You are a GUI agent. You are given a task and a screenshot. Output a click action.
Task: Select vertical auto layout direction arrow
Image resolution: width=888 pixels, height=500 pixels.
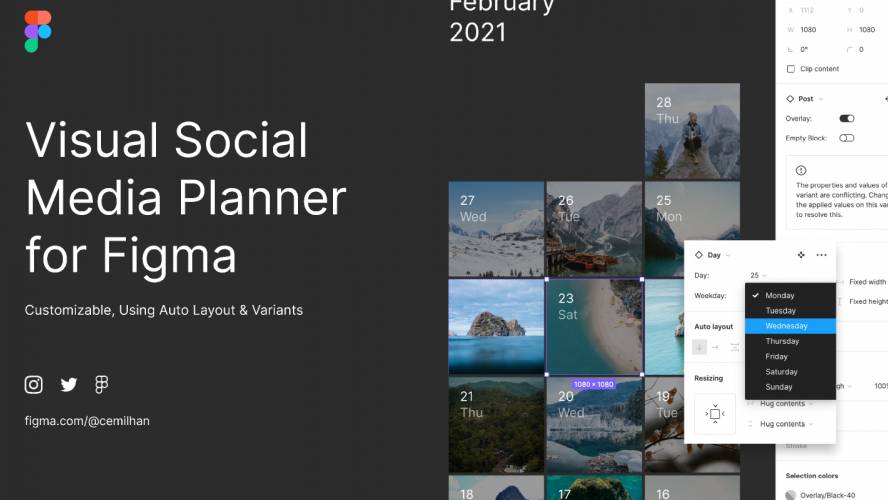(x=699, y=347)
